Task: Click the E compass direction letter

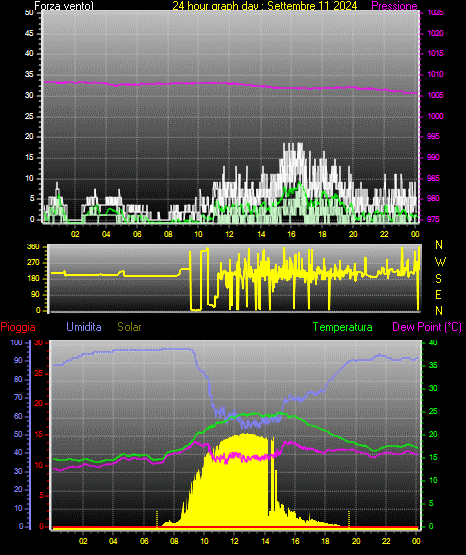Action: pos(438,295)
